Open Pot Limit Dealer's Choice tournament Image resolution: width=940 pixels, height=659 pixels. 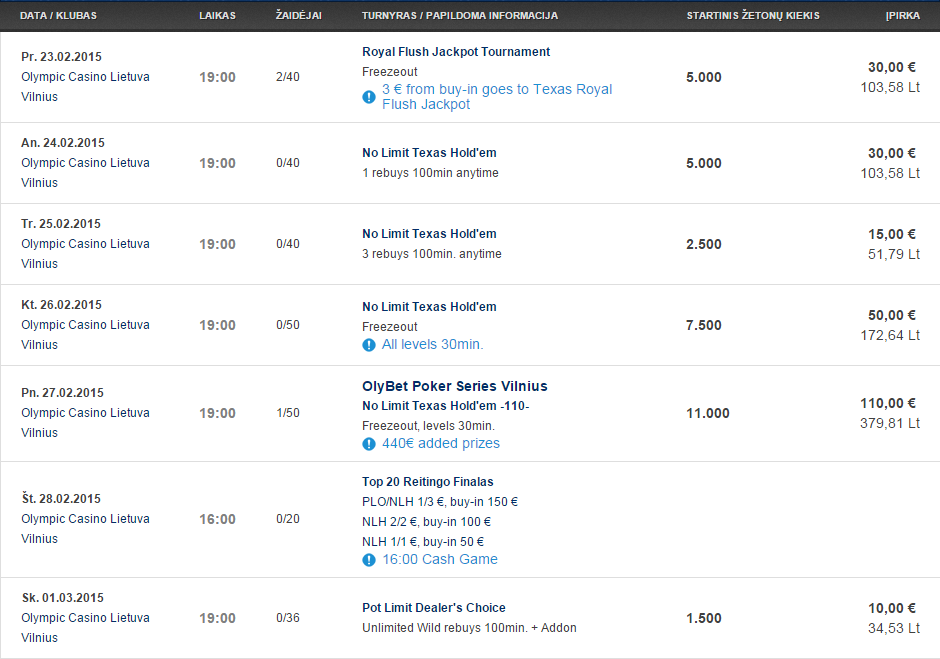433,607
